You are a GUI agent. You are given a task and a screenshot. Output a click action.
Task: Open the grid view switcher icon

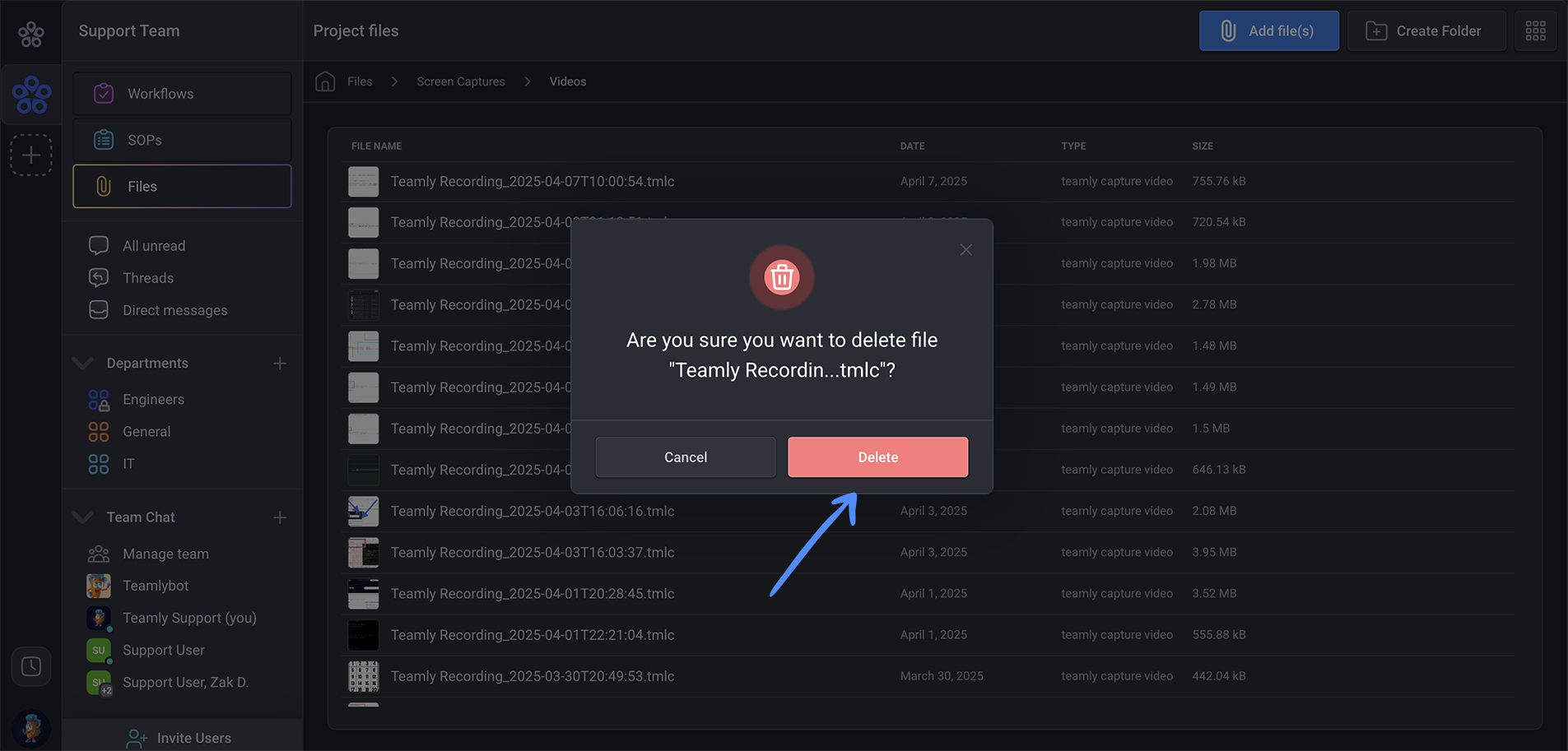(1536, 31)
